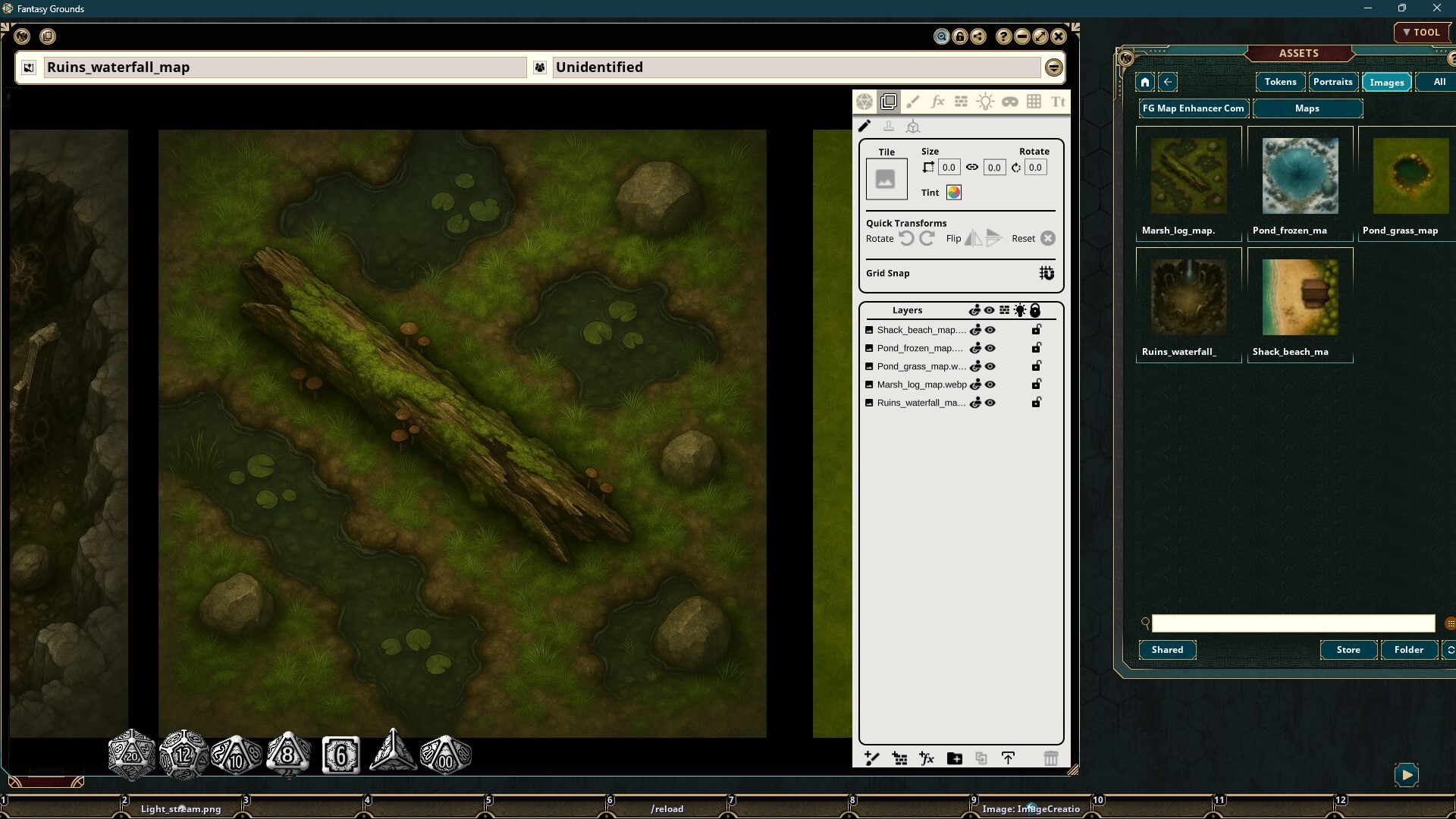The width and height of the screenshot is (1456, 819).
Task: Click the Folder button in Assets panel
Action: coord(1409,650)
